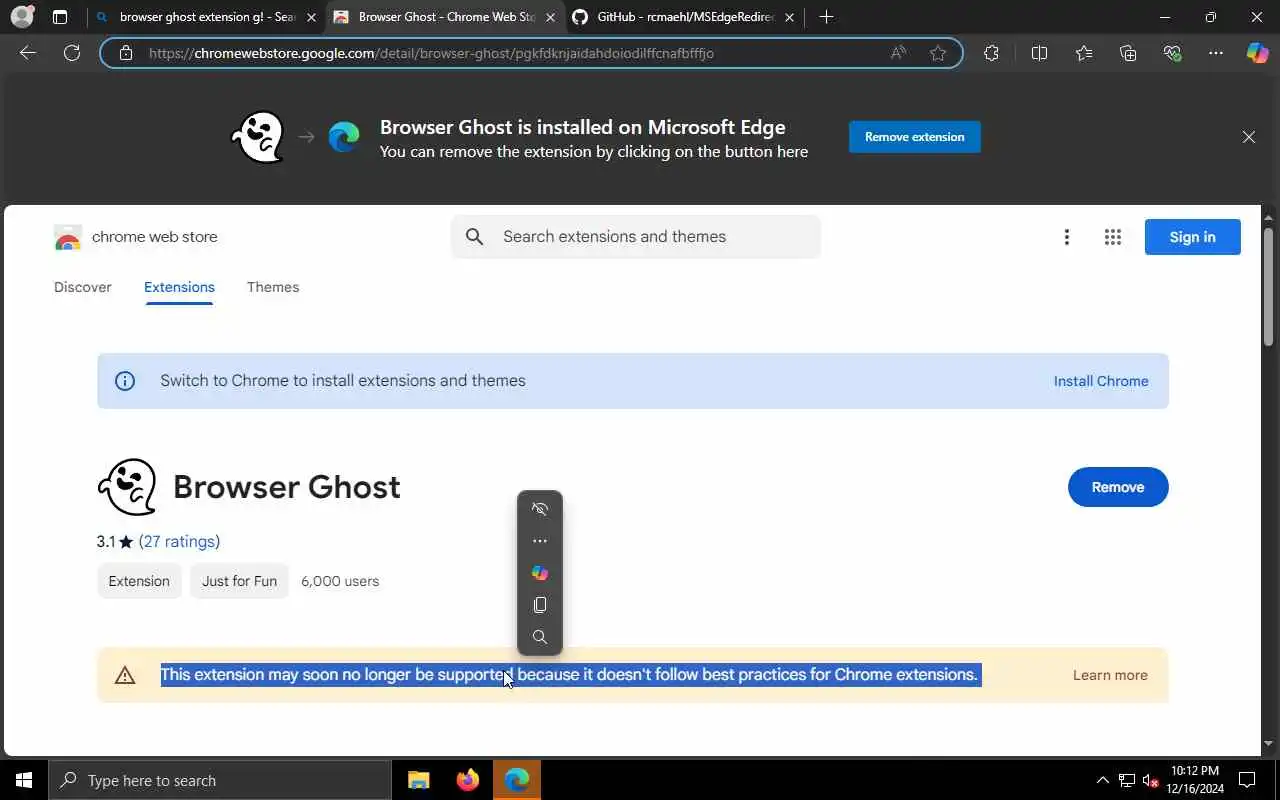Viewport: 1280px width, 800px height.
Task: Go back with the browser back arrow
Action: (x=28, y=53)
